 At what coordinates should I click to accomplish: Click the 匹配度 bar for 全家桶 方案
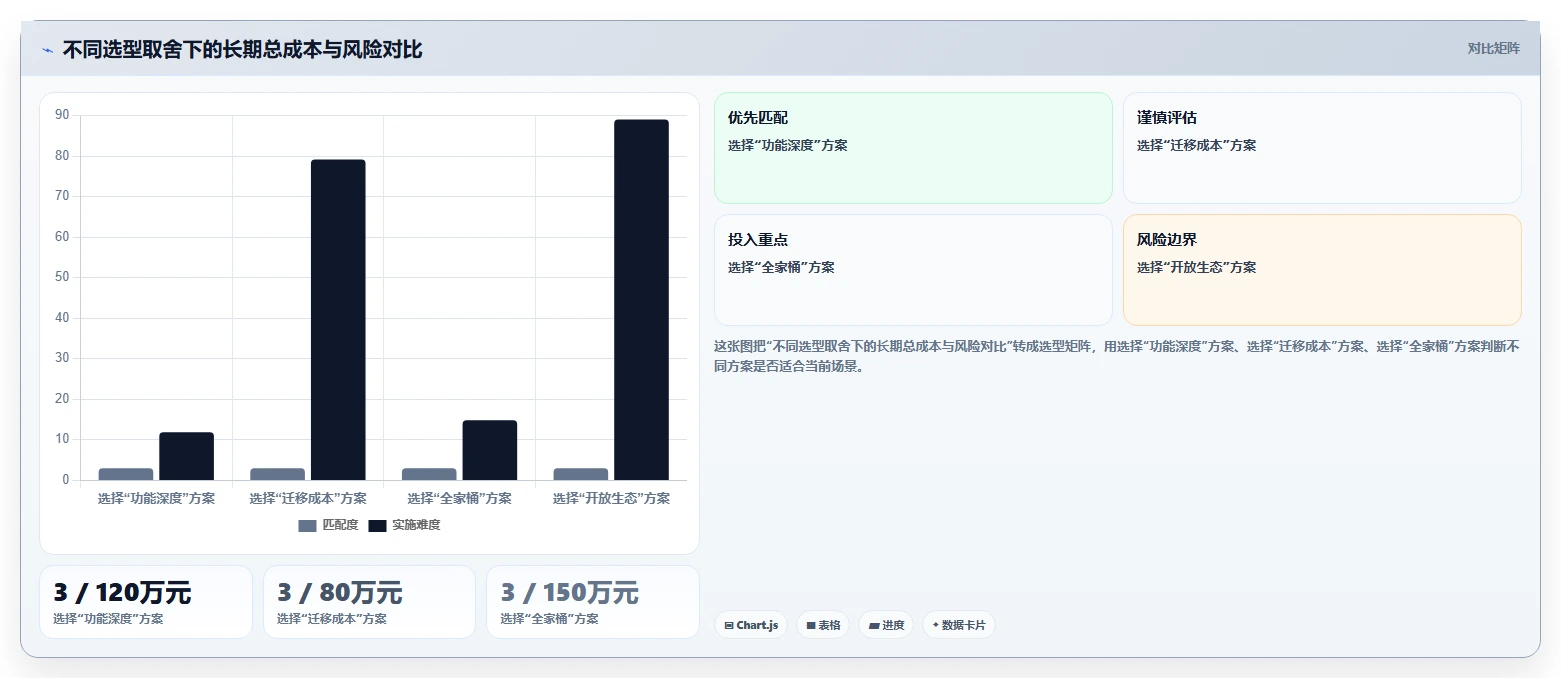click(429, 474)
